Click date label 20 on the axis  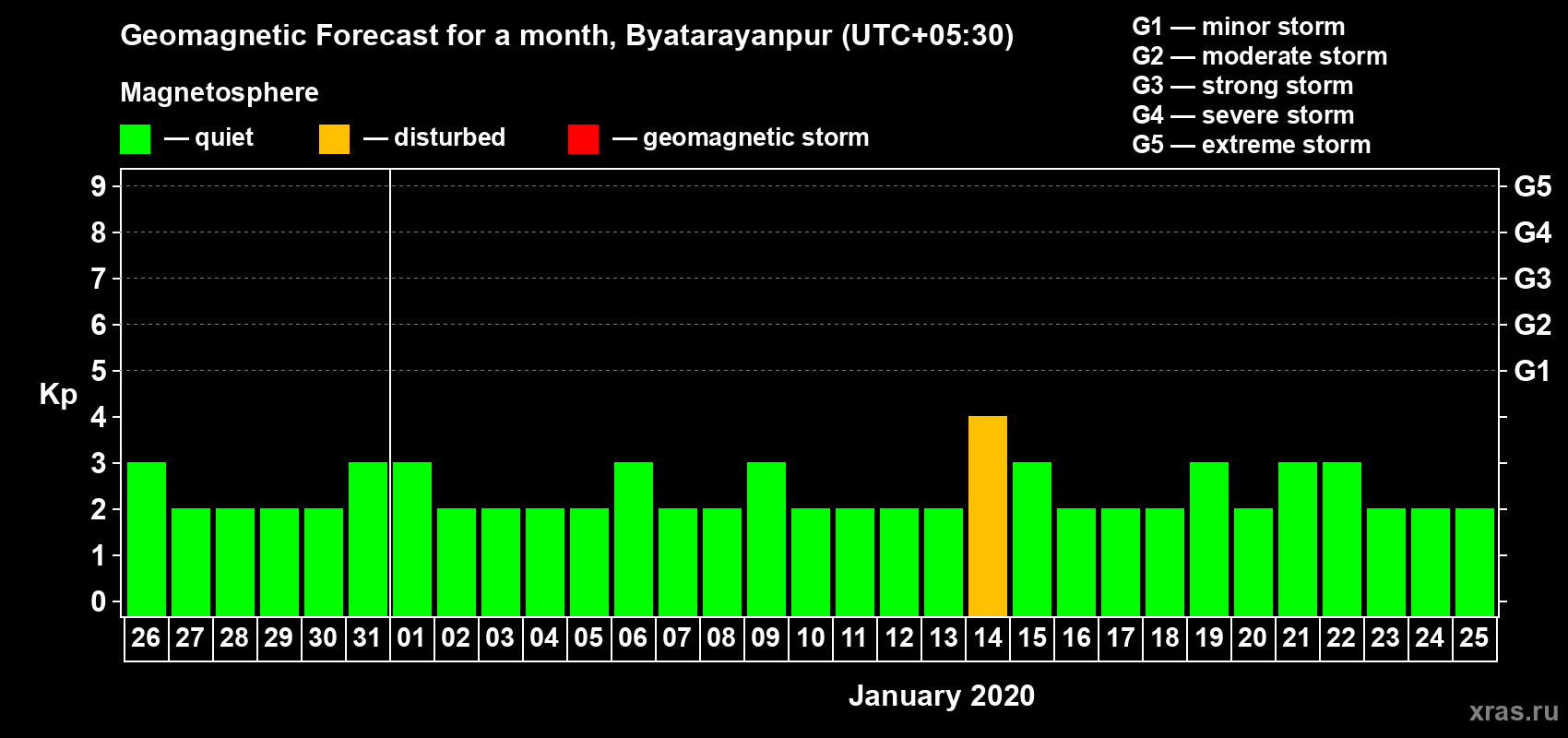pos(1253,637)
